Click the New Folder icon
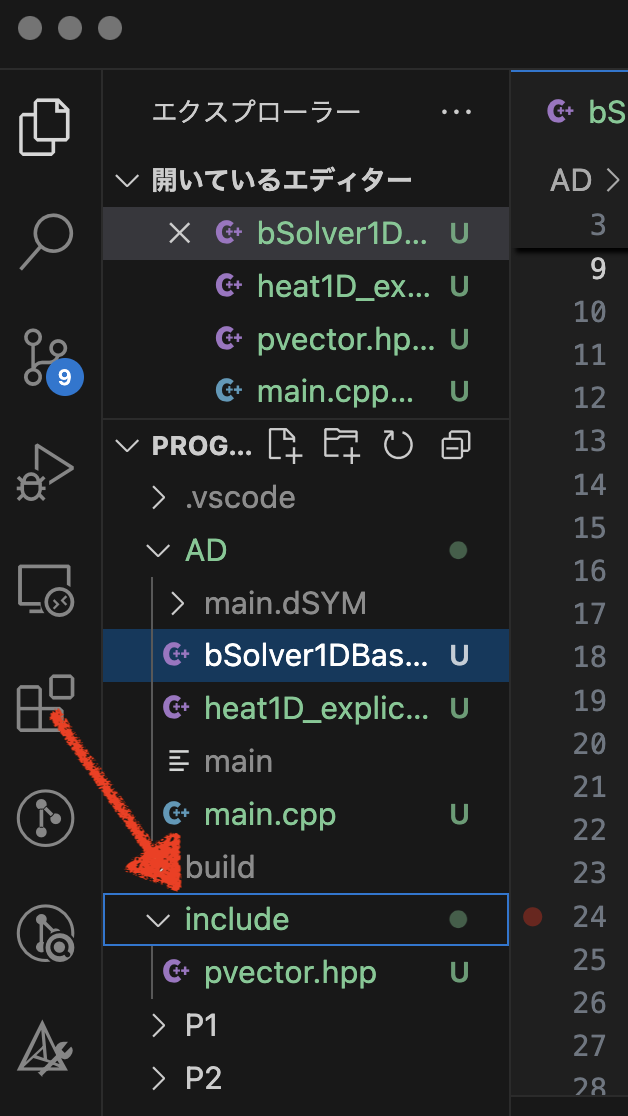628x1116 pixels. (x=341, y=445)
